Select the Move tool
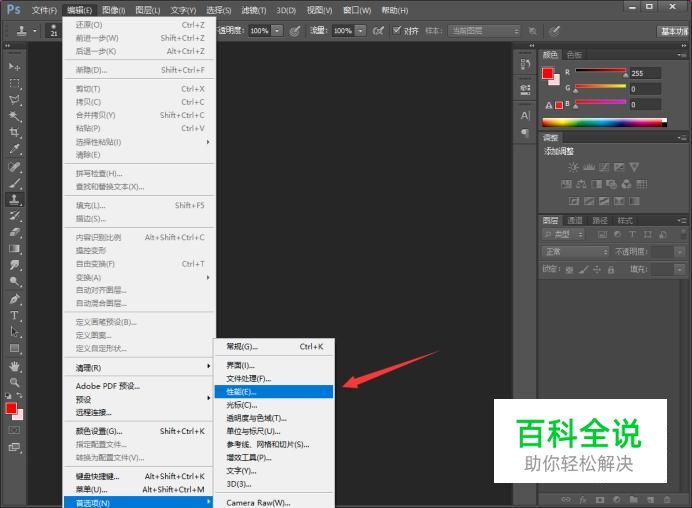Screen dimensions: 692x508 point(14,67)
